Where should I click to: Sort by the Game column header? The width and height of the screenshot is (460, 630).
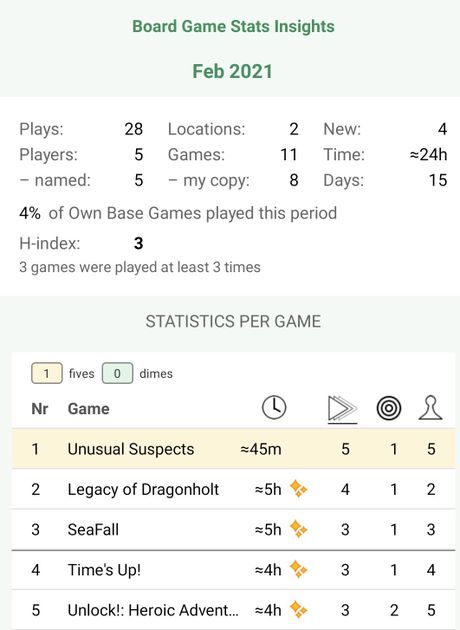[88, 409]
